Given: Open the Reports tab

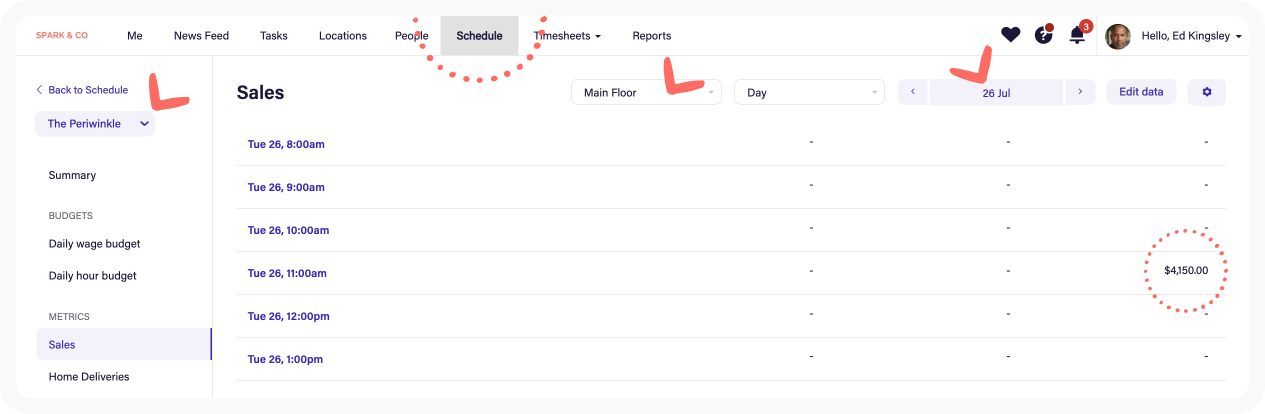Looking at the screenshot, I should tap(652, 36).
